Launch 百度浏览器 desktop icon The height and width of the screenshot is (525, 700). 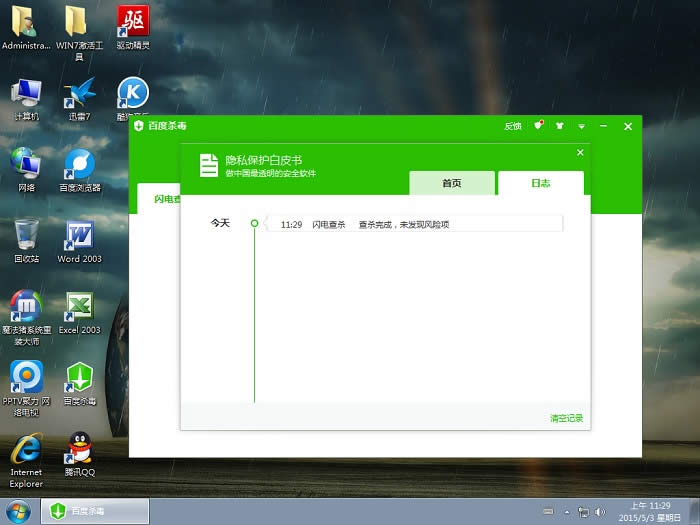pos(80,166)
